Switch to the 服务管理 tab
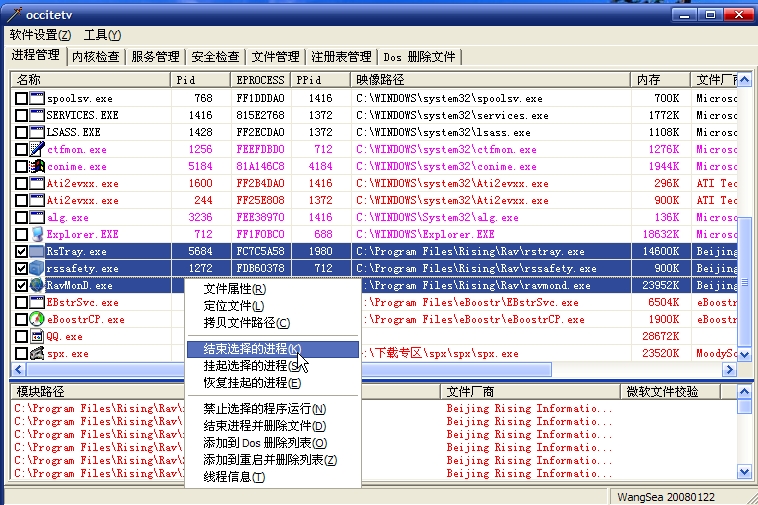 [155, 57]
